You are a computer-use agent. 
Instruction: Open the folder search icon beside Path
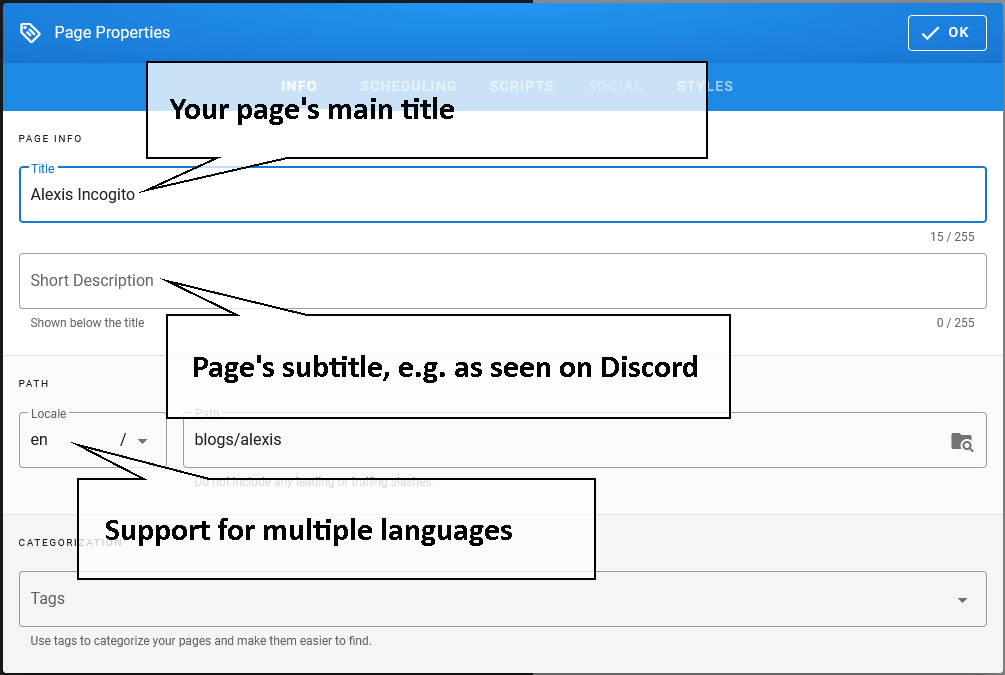click(x=961, y=441)
